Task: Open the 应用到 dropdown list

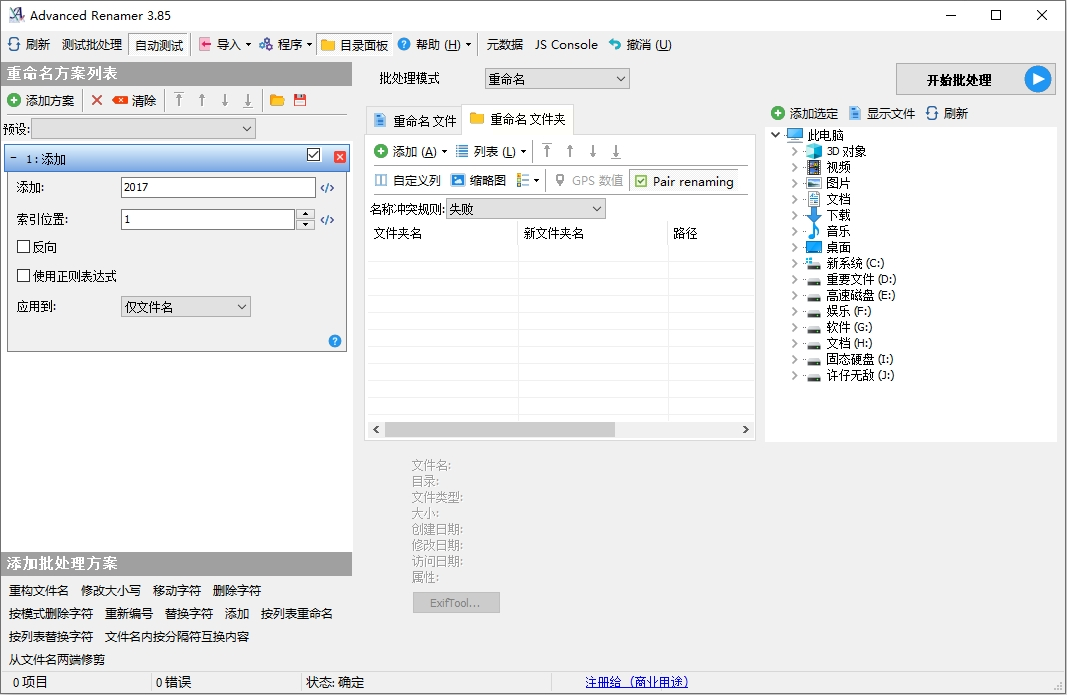Action: (x=185, y=307)
